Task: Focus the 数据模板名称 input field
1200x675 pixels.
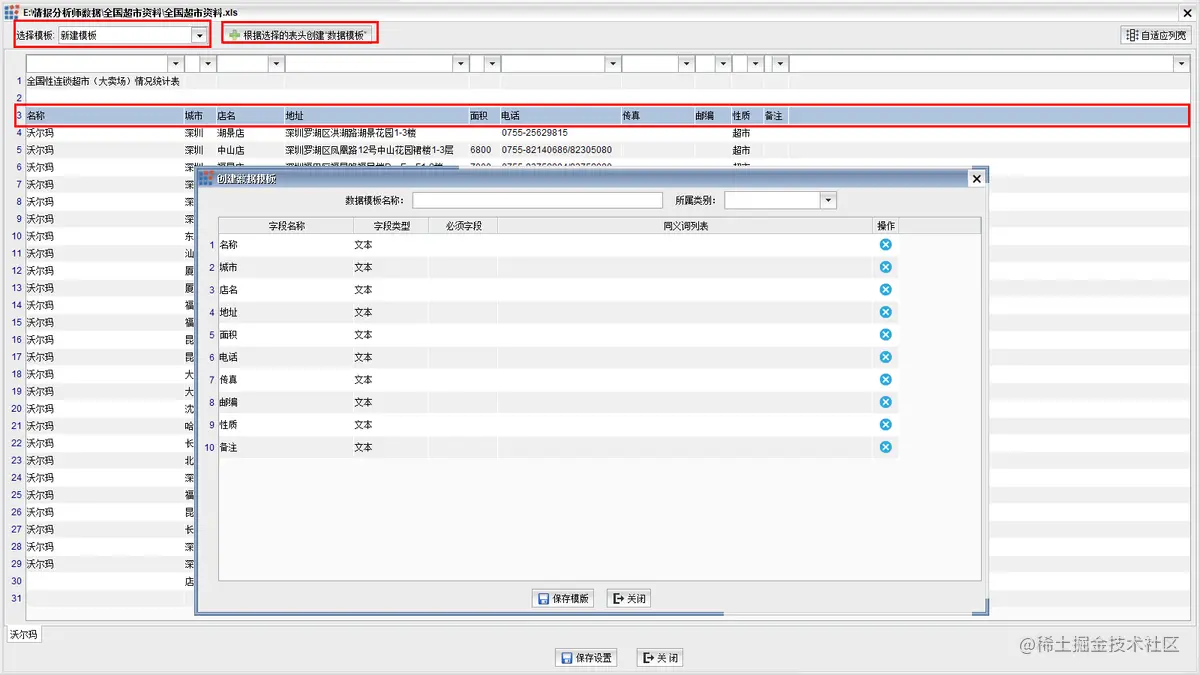Action: click(x=538, y=201)
